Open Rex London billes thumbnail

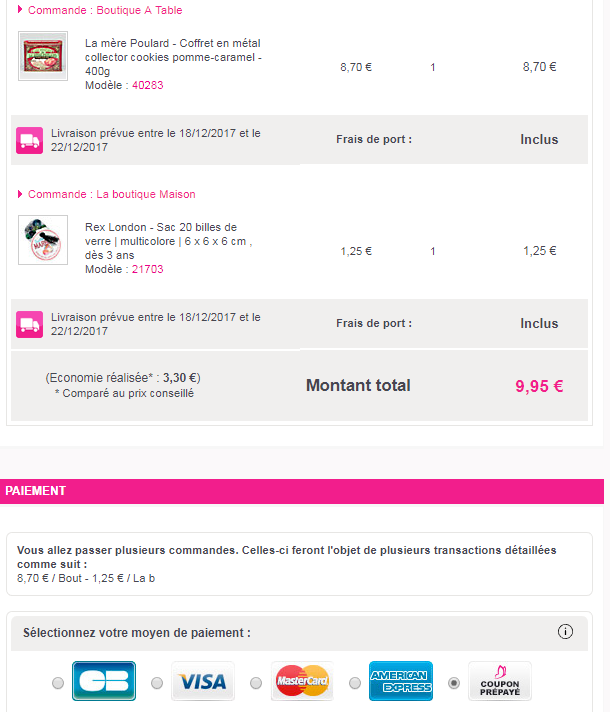pyautogui.click(x=43, y=240)
